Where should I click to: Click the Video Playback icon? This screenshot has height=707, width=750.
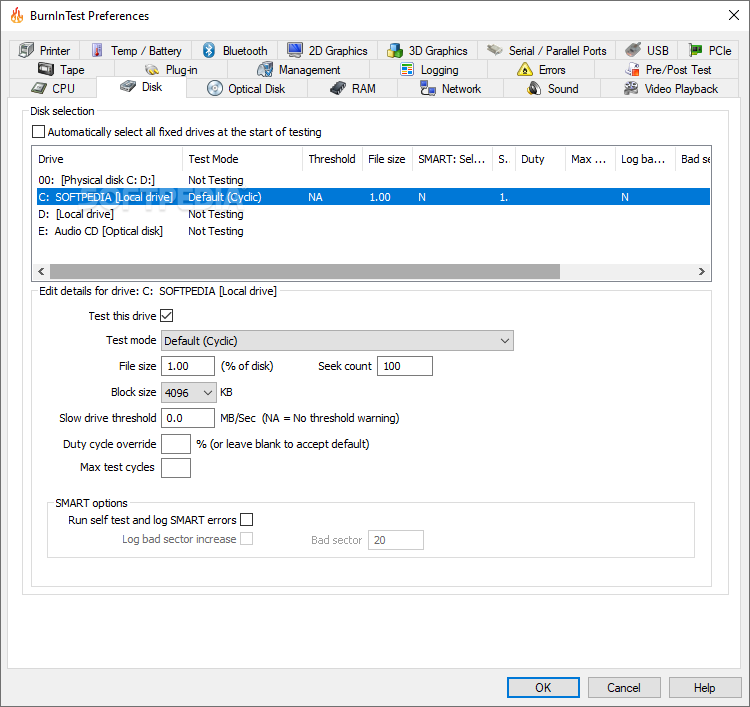(x=631, y=88)
